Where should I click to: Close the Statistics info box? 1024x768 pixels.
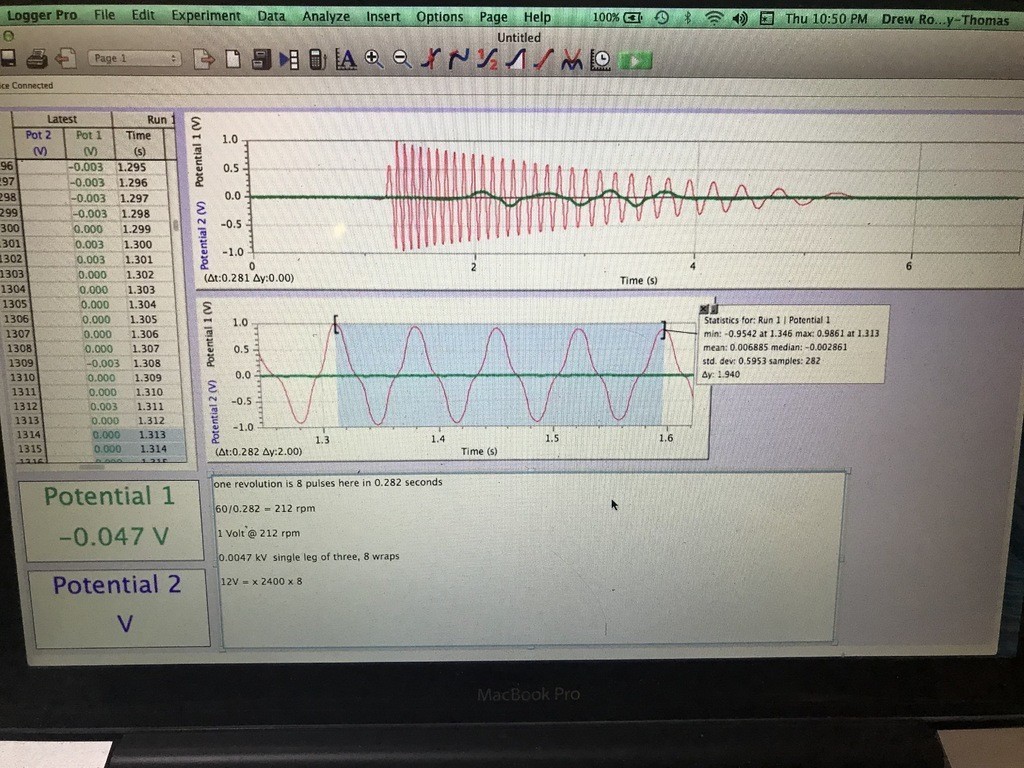coord(704,309)
